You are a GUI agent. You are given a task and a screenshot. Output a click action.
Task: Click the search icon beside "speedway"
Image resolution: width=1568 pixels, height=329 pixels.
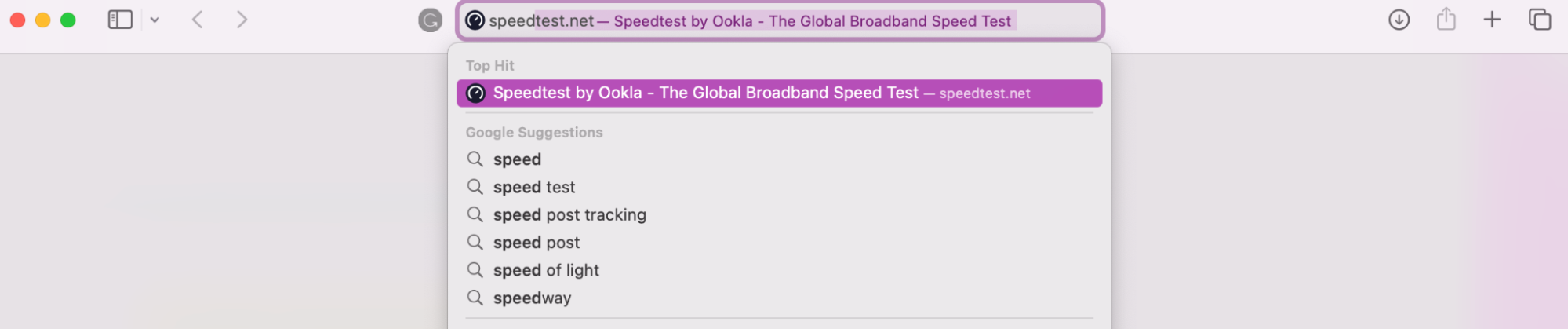(475, 298)
